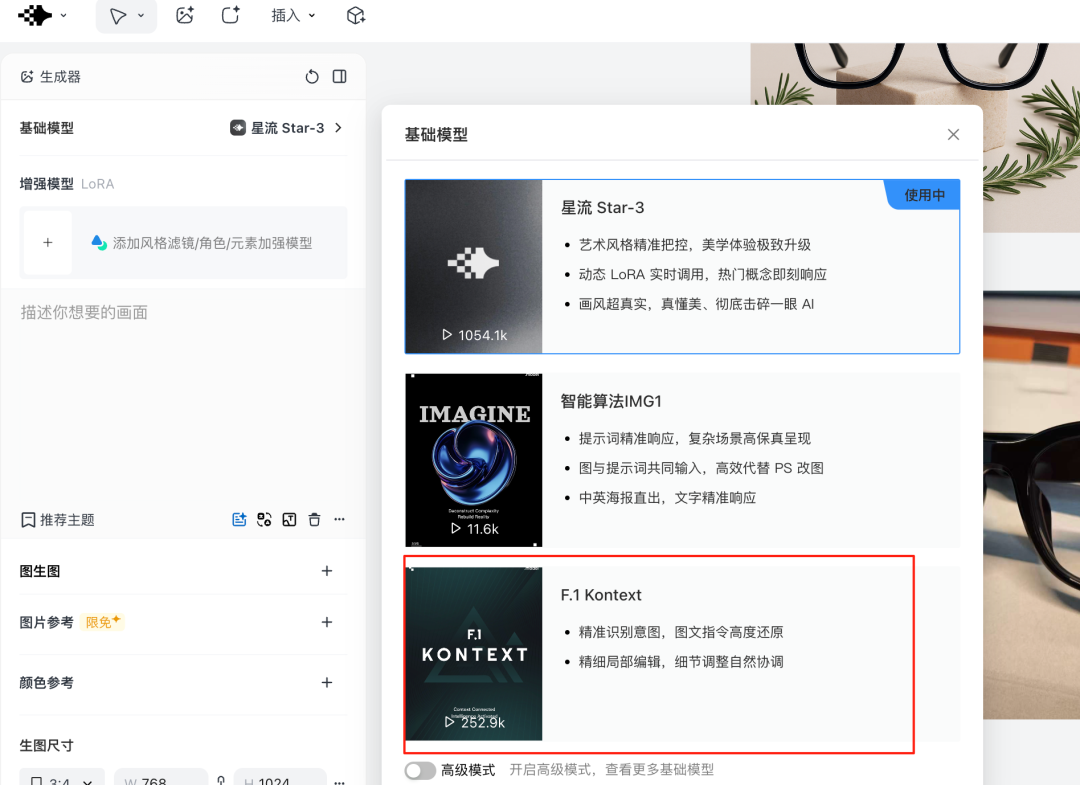
Task: Click the 基础模型 dialog title
Action: 436,135
